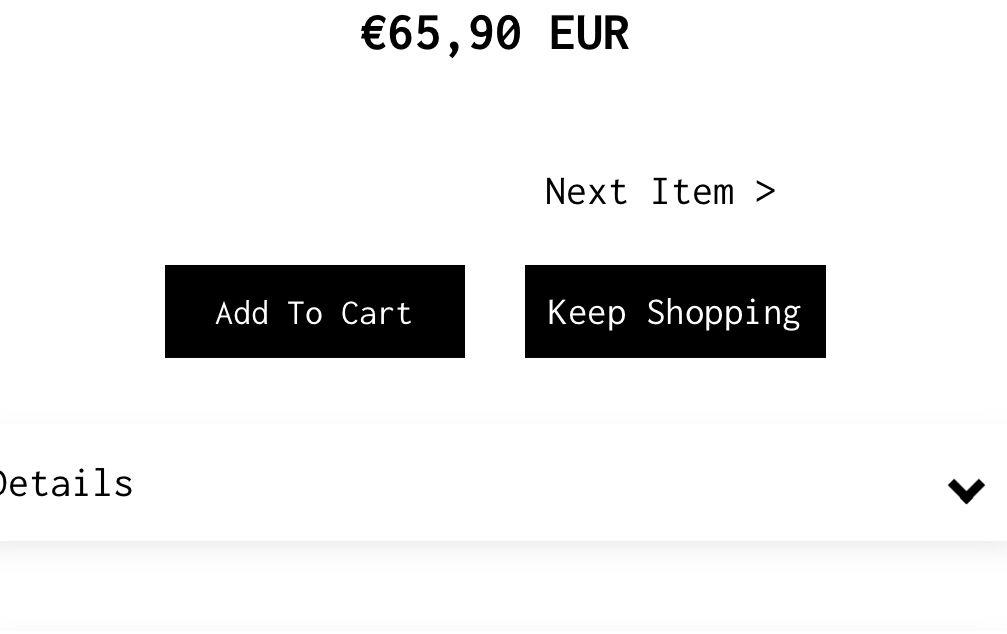Navigate forward using the Next Item arrow
The height and width of the screenshot is (634, 1007).
tap(766, 191)
